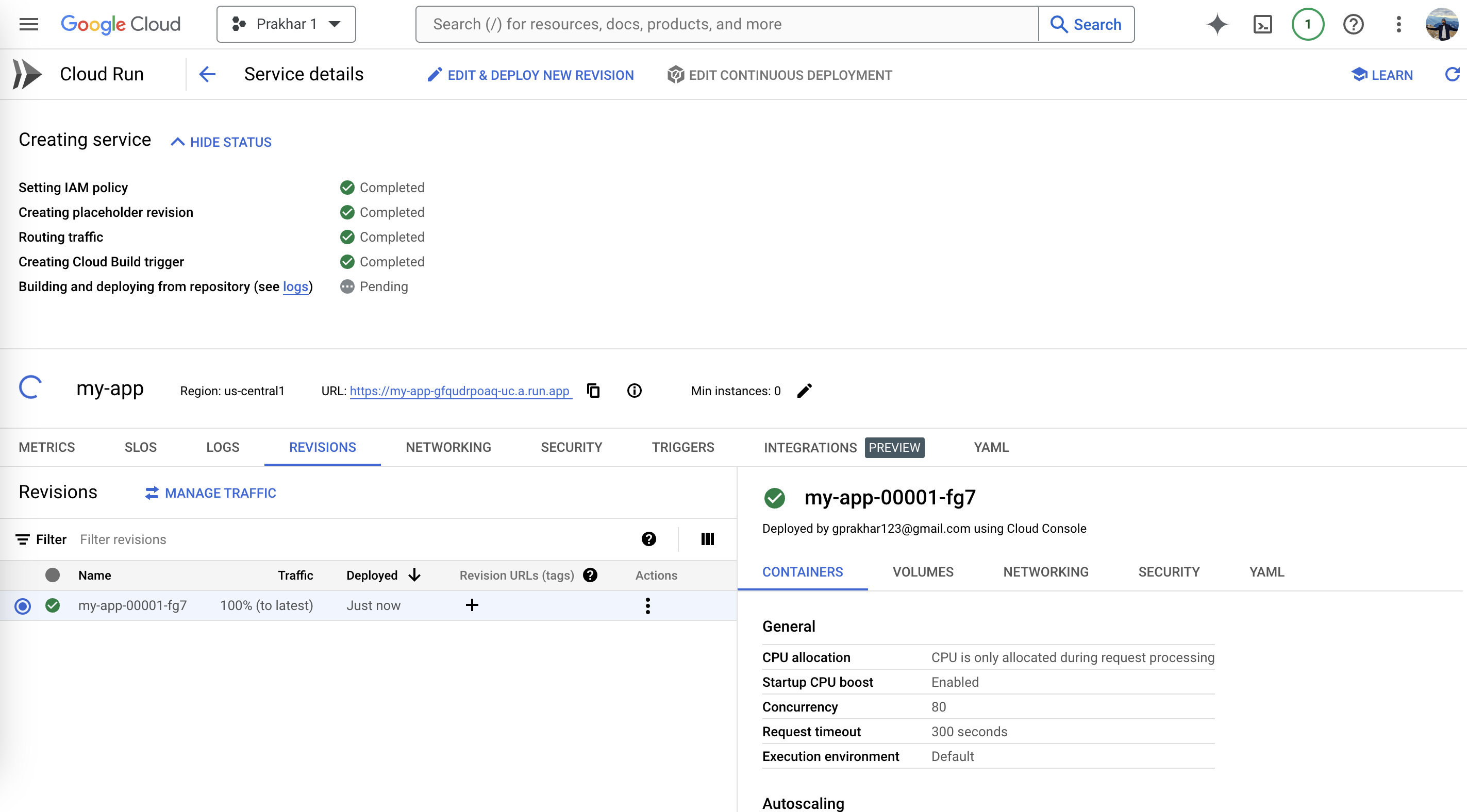Select the my-app-00001-fg7 revision radio button

pyautogui.click(x=23, y=606)
